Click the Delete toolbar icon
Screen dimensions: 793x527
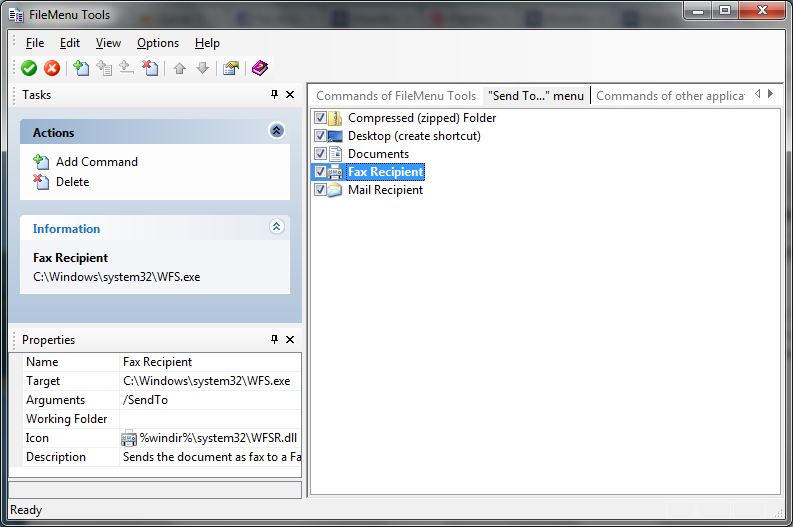(150, 68)
